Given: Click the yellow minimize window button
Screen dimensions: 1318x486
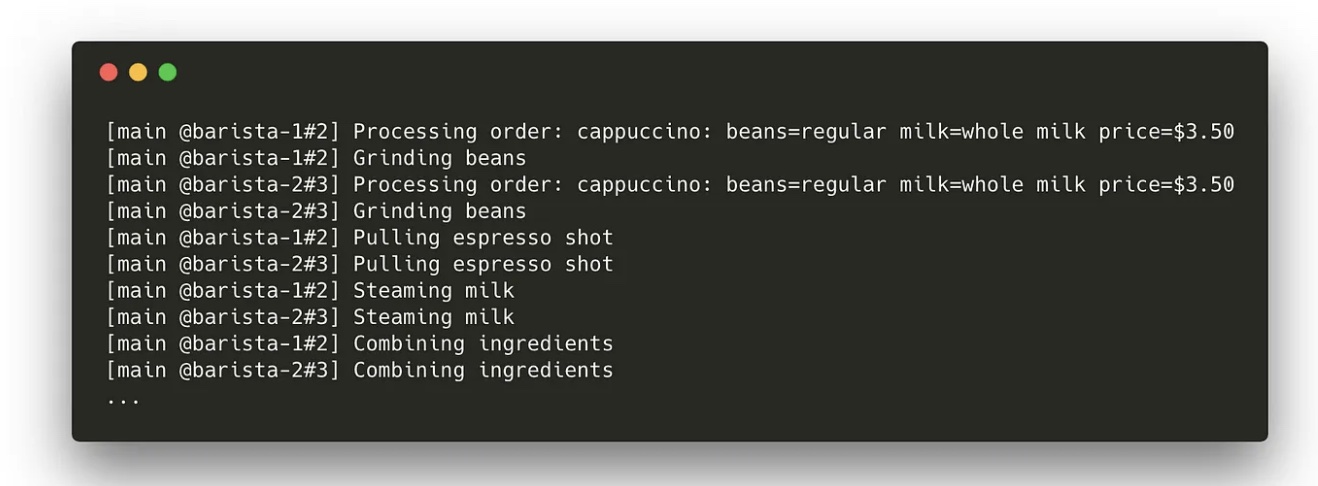Looking at the screenshot, I should (138, 72).
